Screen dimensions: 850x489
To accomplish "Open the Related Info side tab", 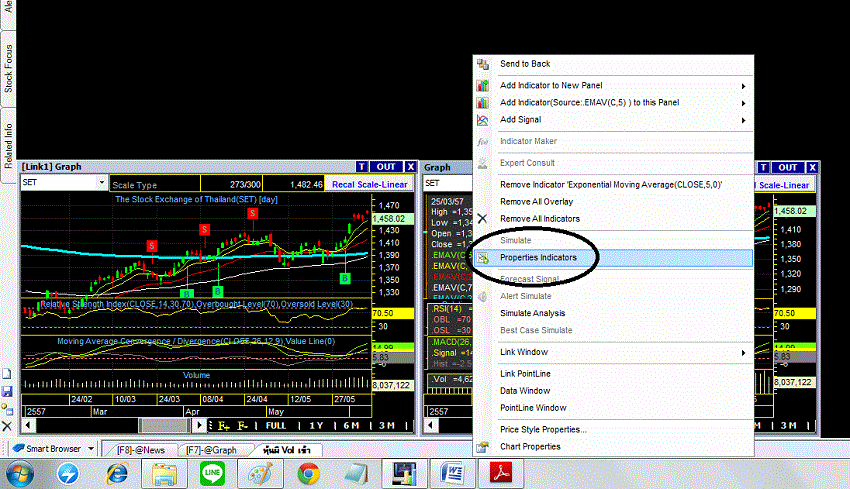I will click(x=8, y=145).
